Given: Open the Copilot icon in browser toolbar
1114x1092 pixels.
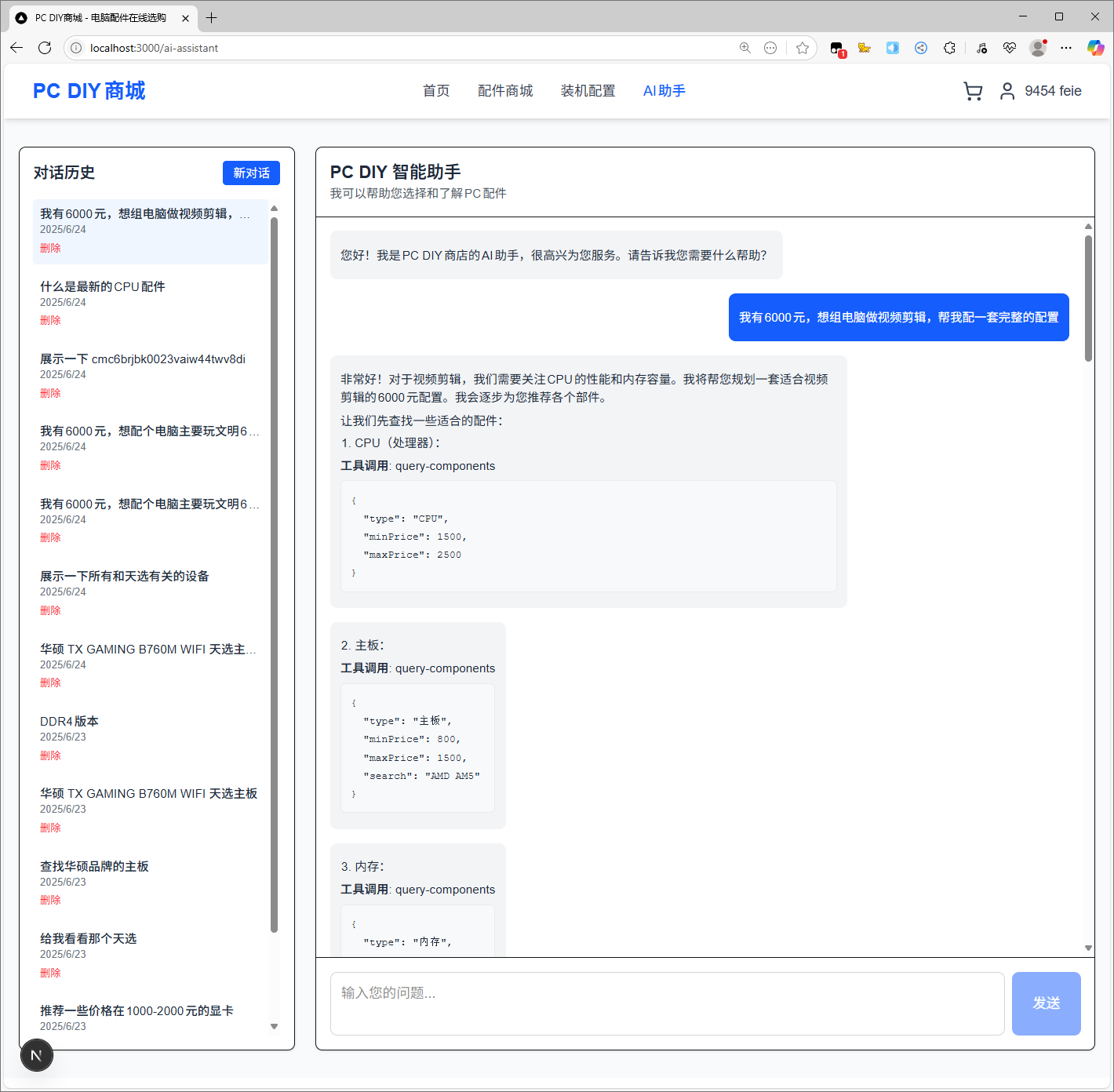Looking at the screenshot, I should [x=1095, y=48].
